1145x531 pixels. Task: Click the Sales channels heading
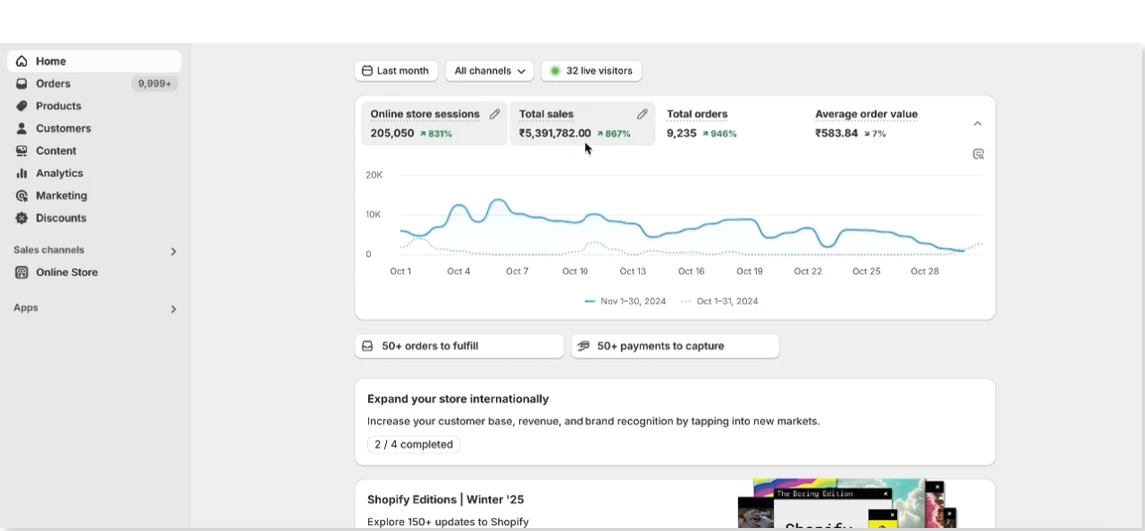click(49, 250)
